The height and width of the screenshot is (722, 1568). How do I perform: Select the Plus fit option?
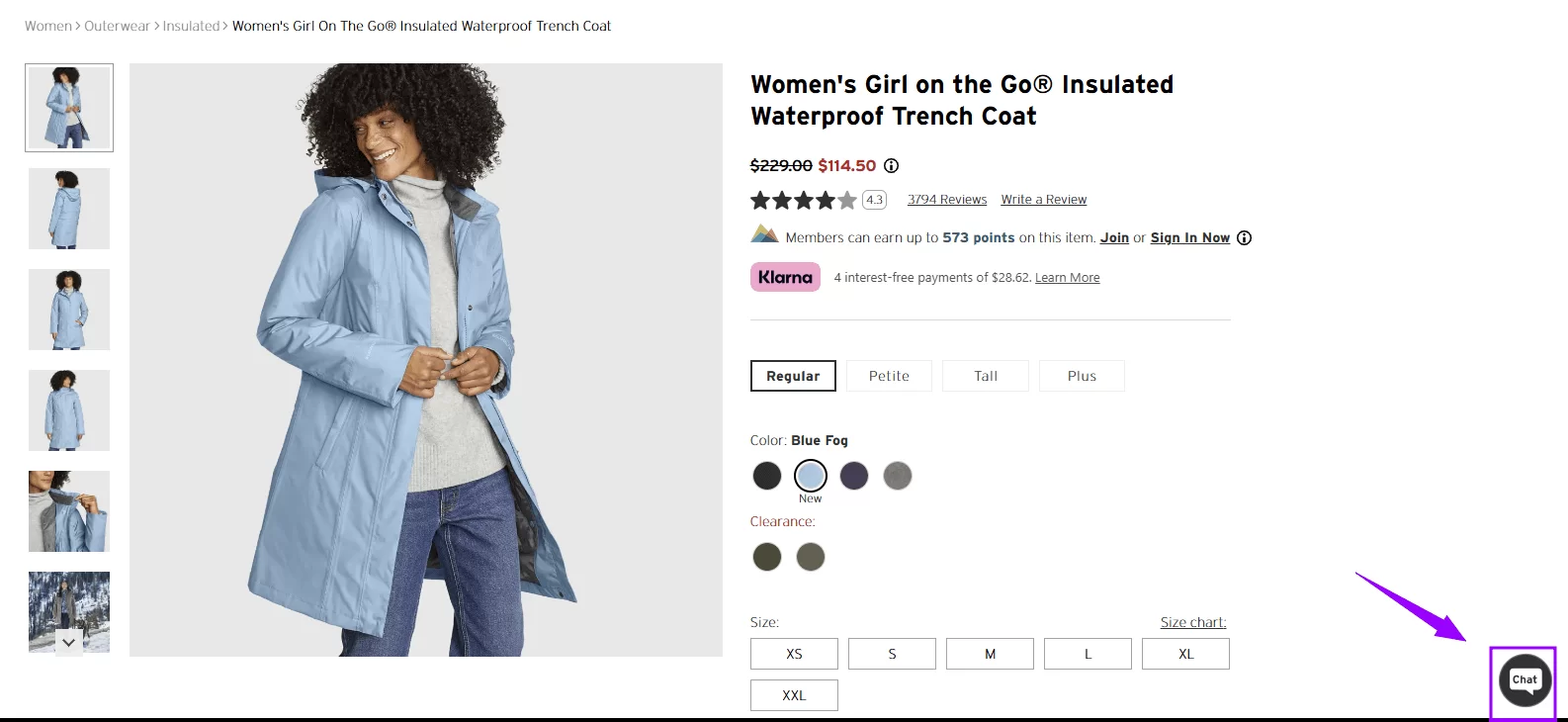[1082, 376]
